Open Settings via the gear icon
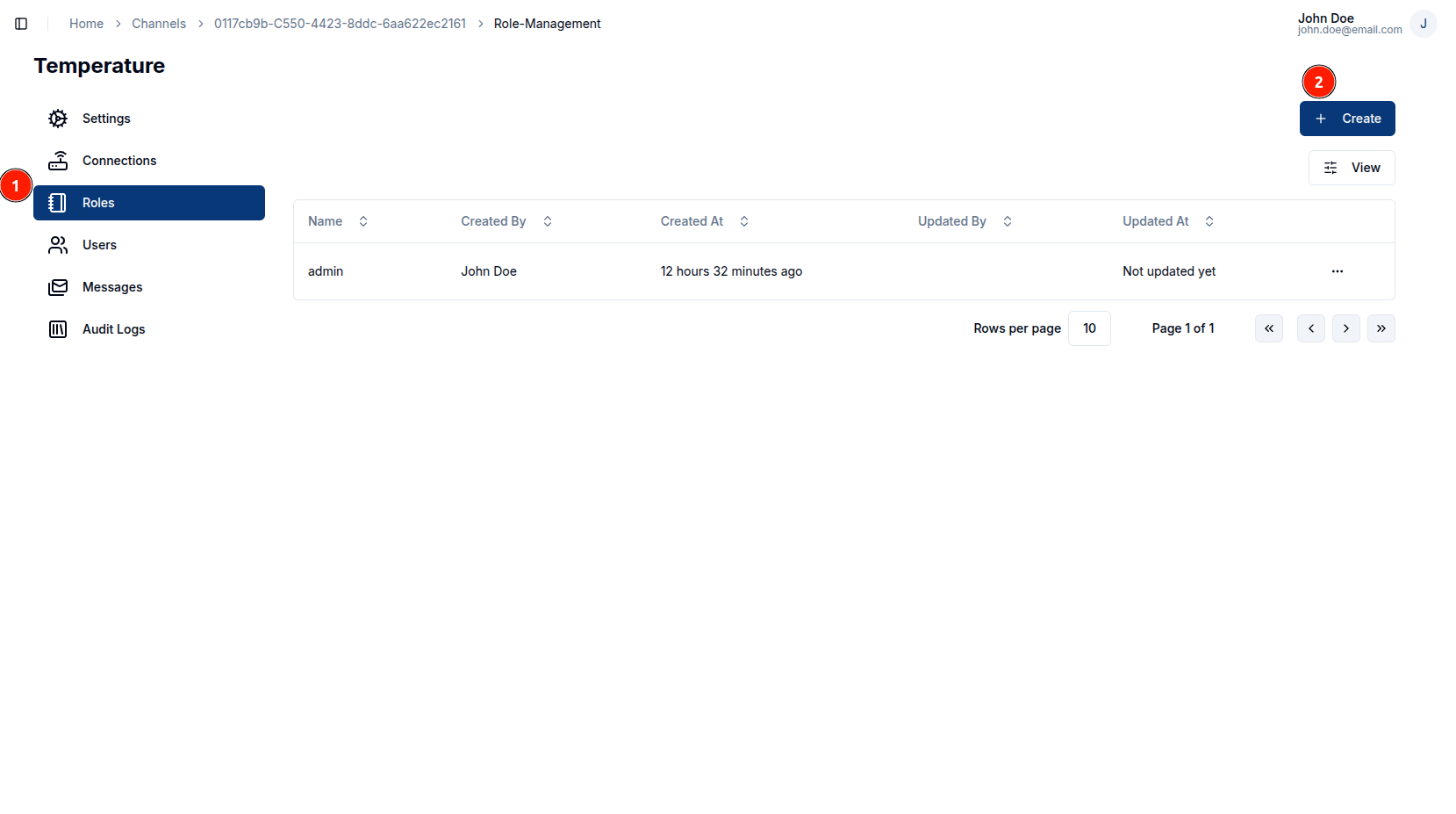The image size is (1456, 814). click(x=58, y=119)
